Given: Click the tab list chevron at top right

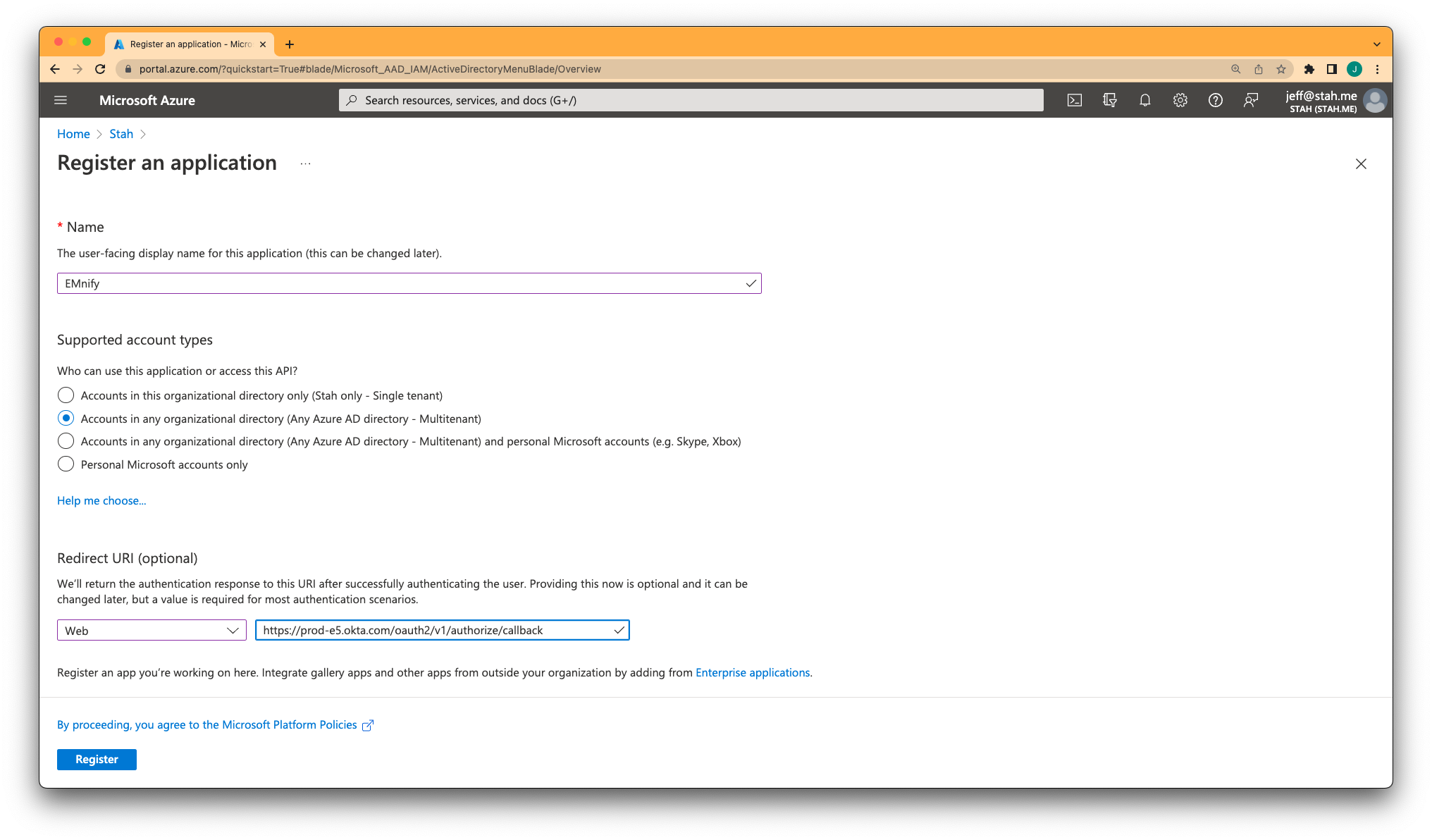Looking at the screenshot, I should pyautogui.click(x=1377, y=44).
